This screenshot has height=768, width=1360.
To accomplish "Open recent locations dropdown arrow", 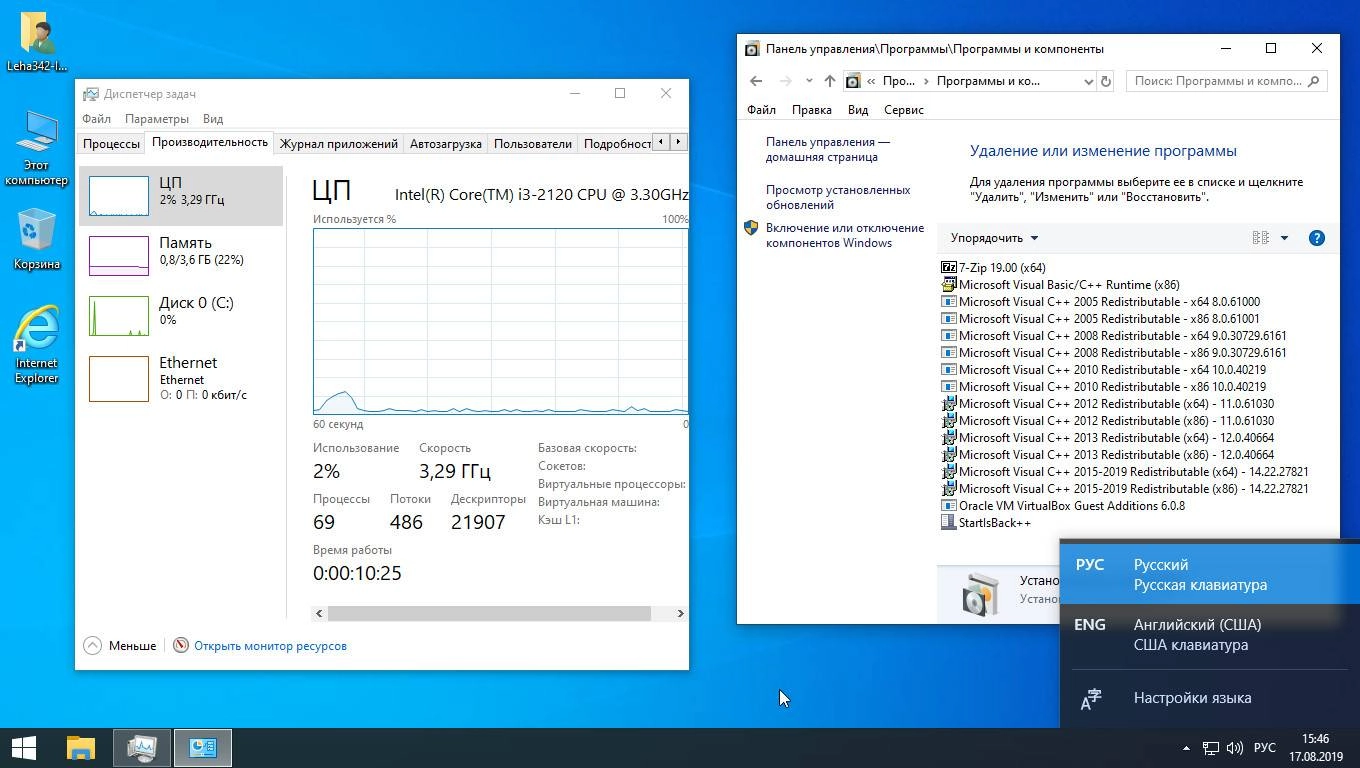I will (809, 81).
